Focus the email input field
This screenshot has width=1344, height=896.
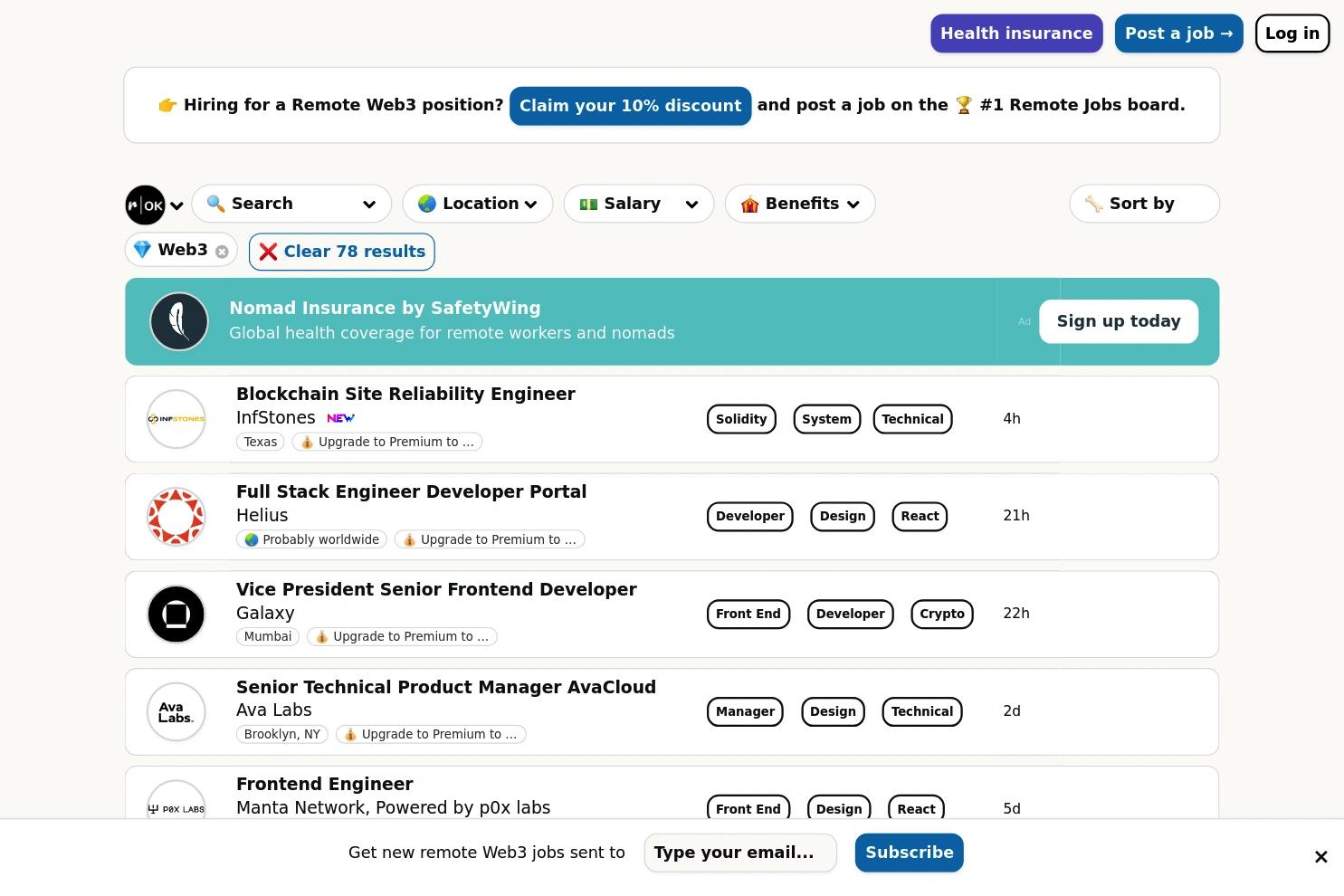point(740,853)
